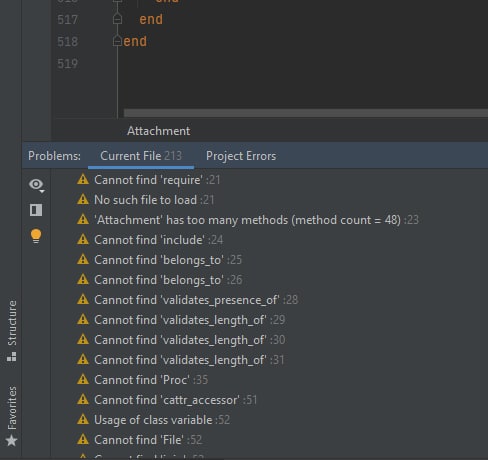Viewport: 488px width, 460px height.
Task: Click the yellow lightbulb quick-fix icon
Action: coord(36,236)
